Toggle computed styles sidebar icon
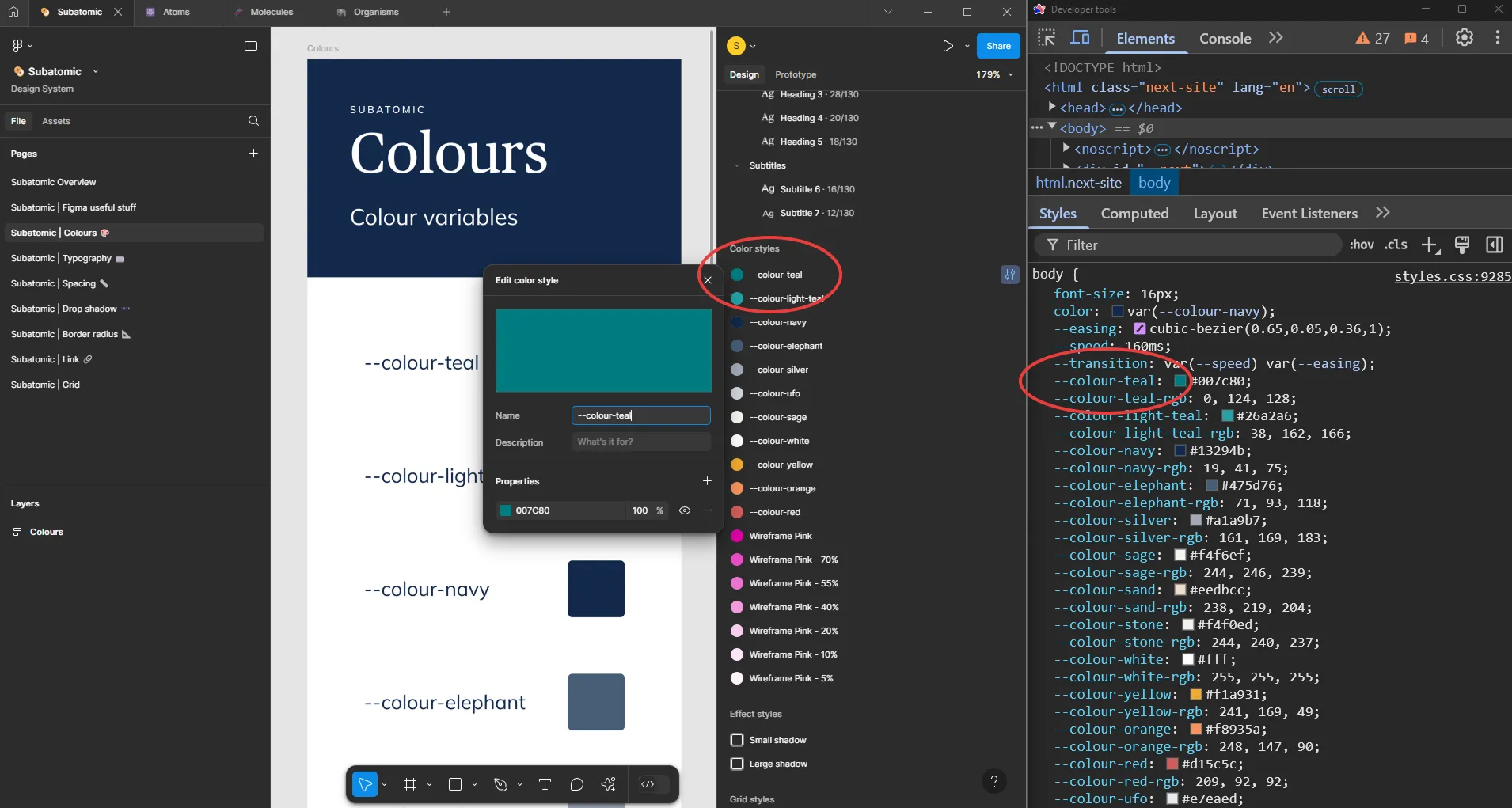Screen dimensions: 1512x808 point(1495,245)
